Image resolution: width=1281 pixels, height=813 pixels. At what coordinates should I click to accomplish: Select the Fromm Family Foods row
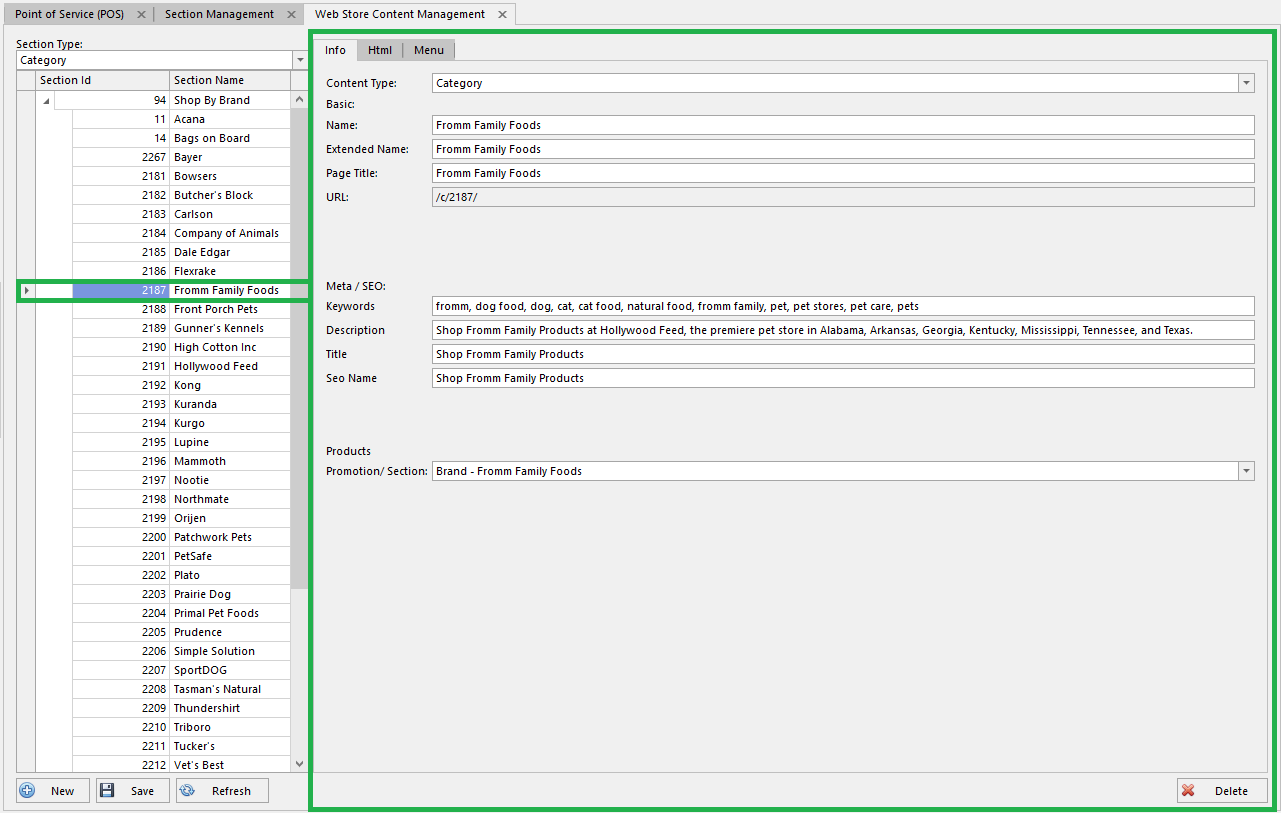click(181, 290)
